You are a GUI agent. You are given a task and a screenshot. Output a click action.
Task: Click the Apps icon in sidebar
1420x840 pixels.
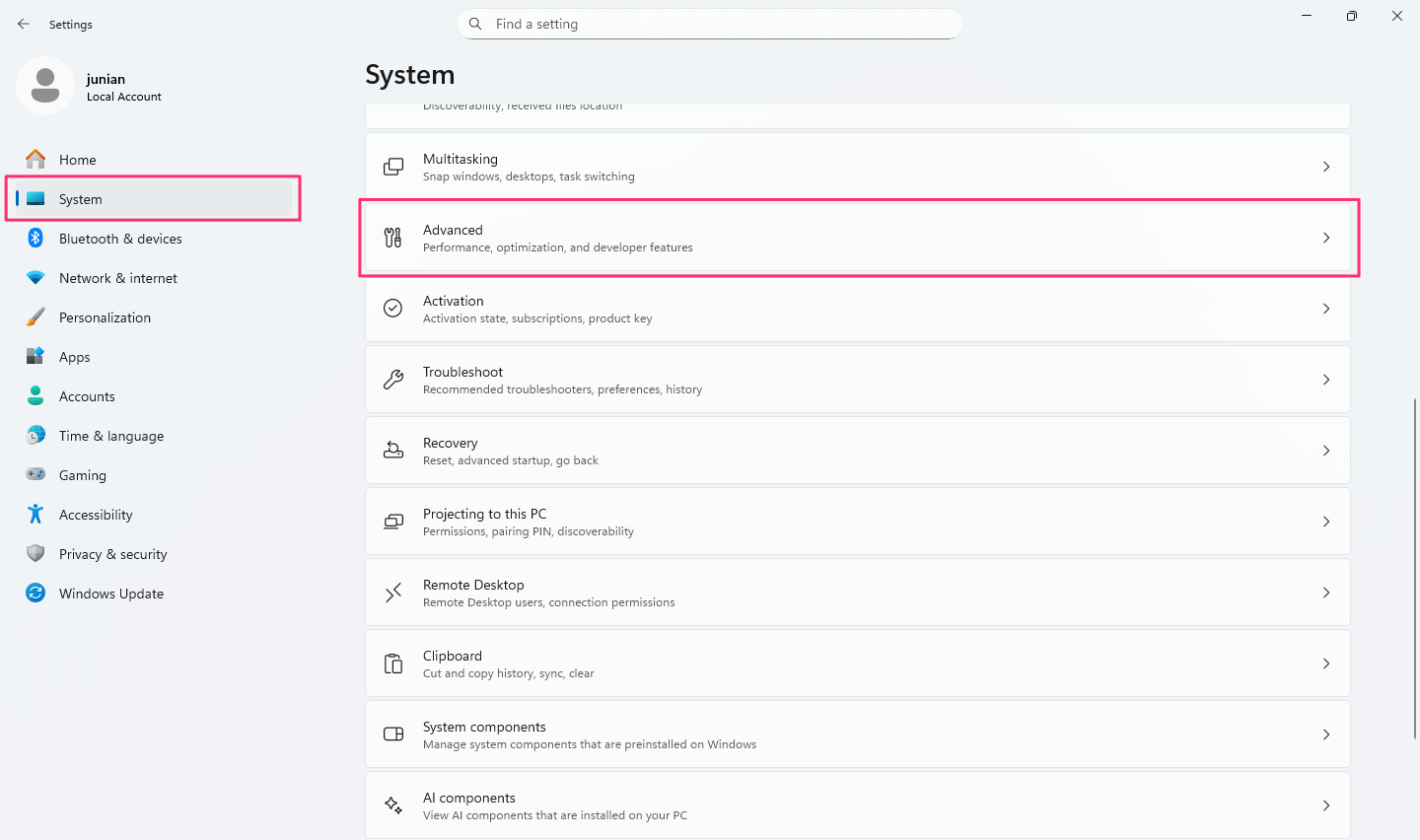pyautogui.click(x=35, y=356)
